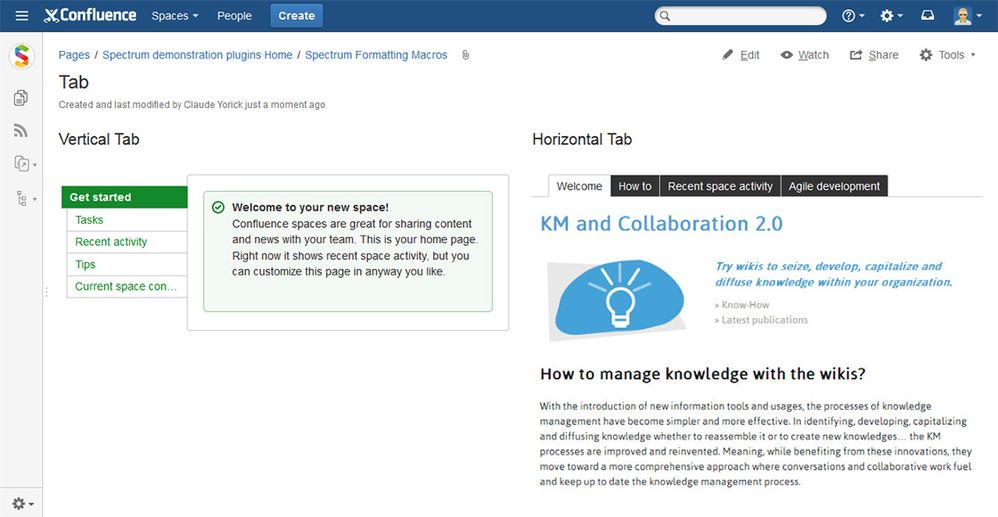
Task: Select the Tips vertical tab
Action: coord(127,264)
